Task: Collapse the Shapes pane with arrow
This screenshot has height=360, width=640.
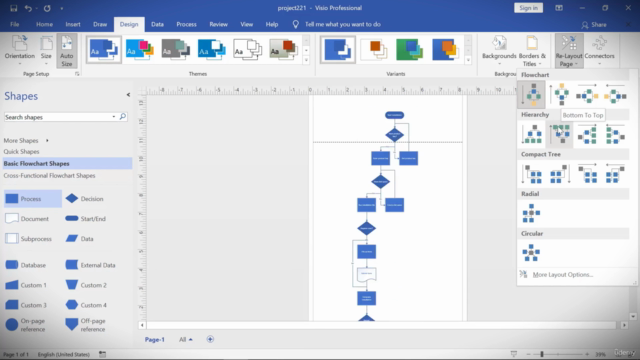Action: pos(128,95)
